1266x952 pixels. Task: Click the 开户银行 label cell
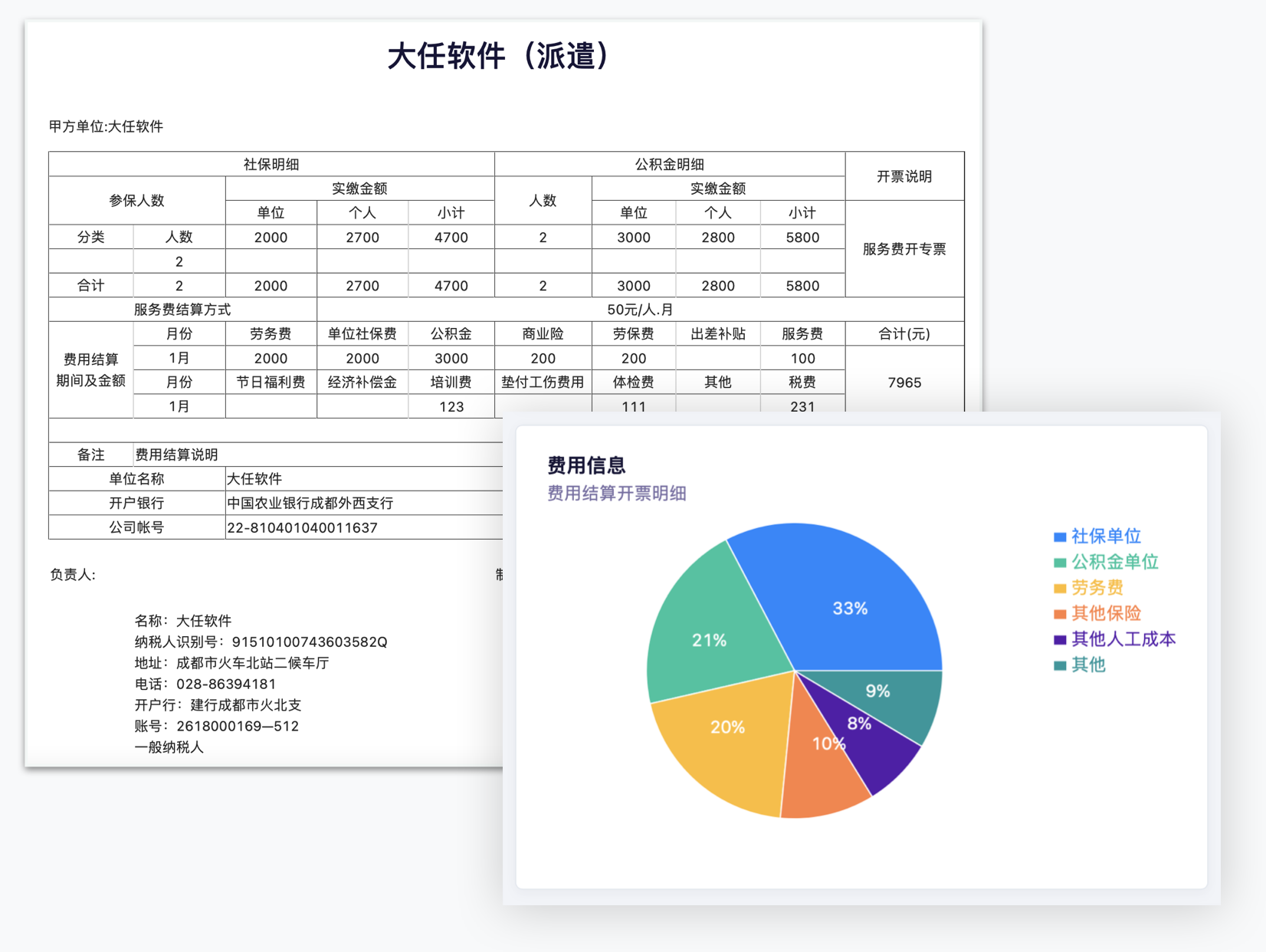[136, 503]
